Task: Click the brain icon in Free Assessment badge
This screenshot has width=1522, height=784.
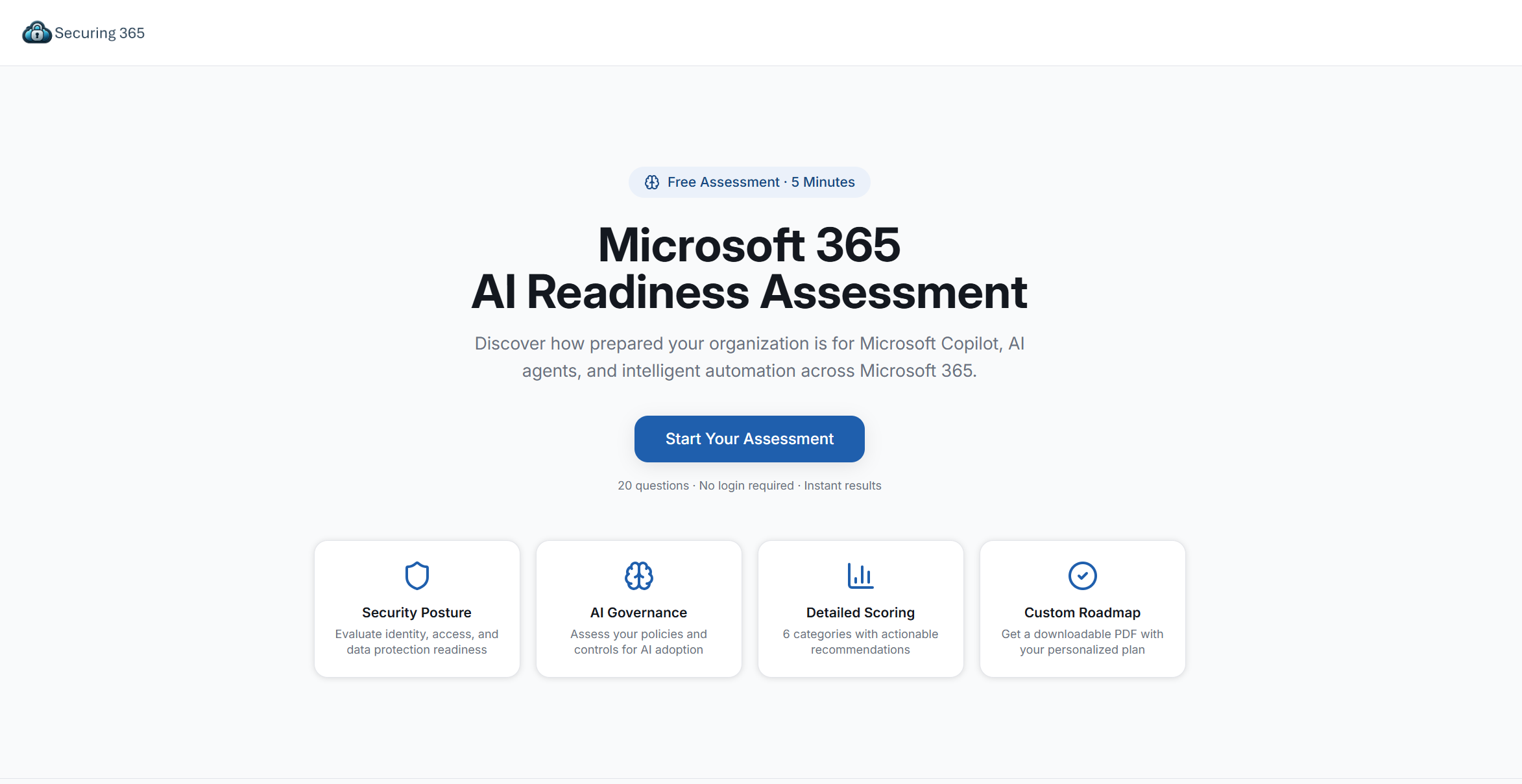Action: pyautogui.click(x=652, y=182)
